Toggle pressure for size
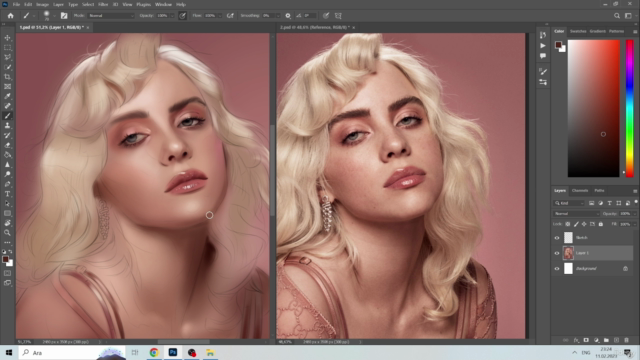The height and width of the screenshot is (360, 640). tap(326, 16)
